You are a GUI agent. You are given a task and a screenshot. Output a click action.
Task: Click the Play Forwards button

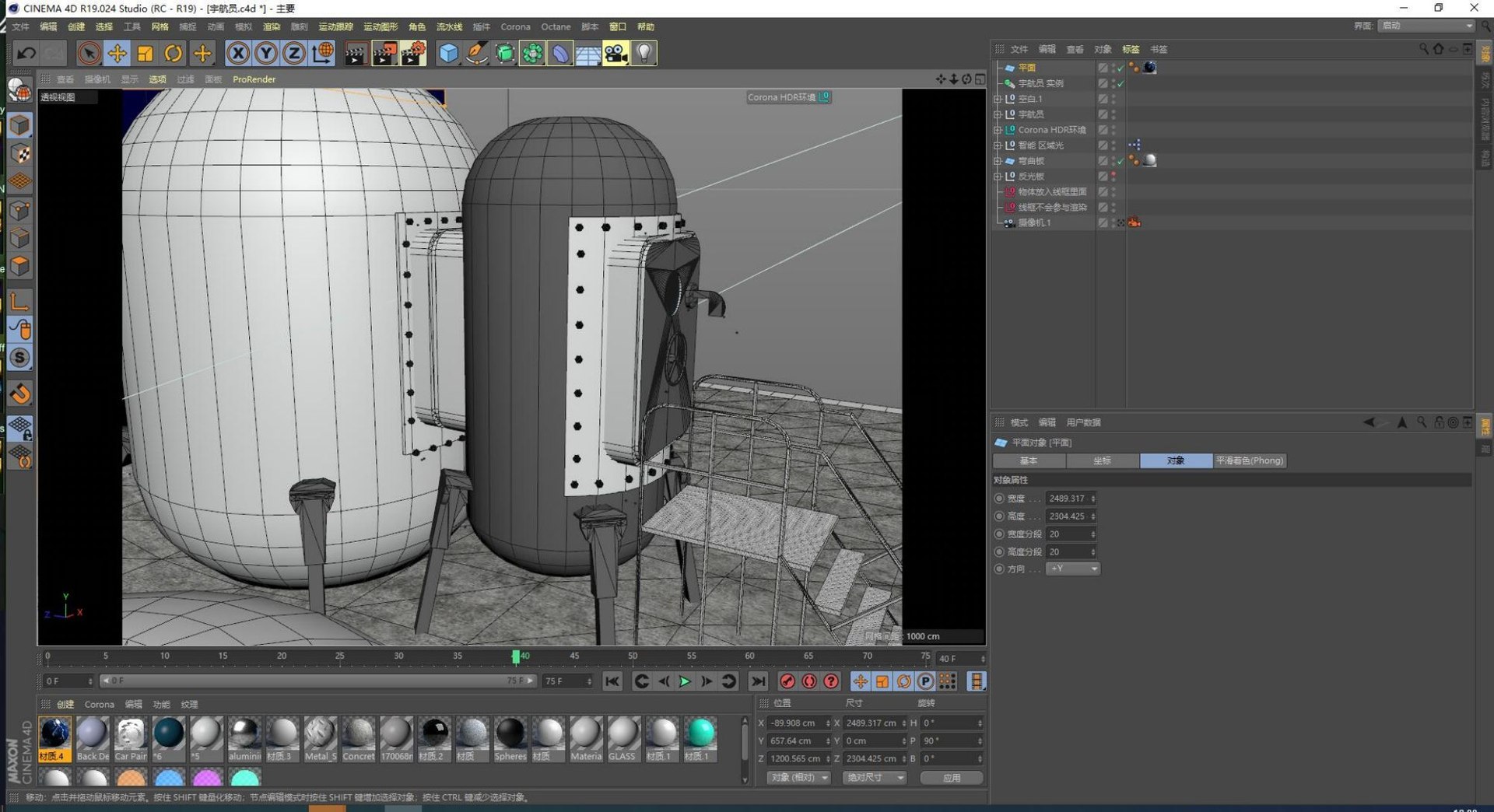pyautogui.click(x=685, y=681)
